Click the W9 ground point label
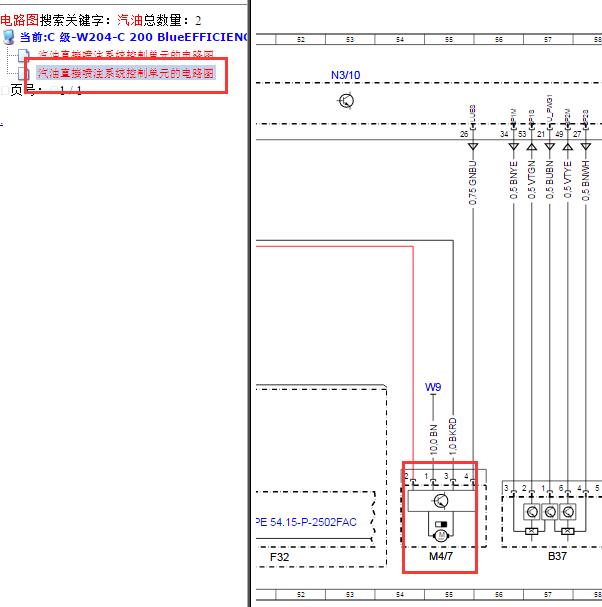 pyautogui.click(x=433, y=387)
